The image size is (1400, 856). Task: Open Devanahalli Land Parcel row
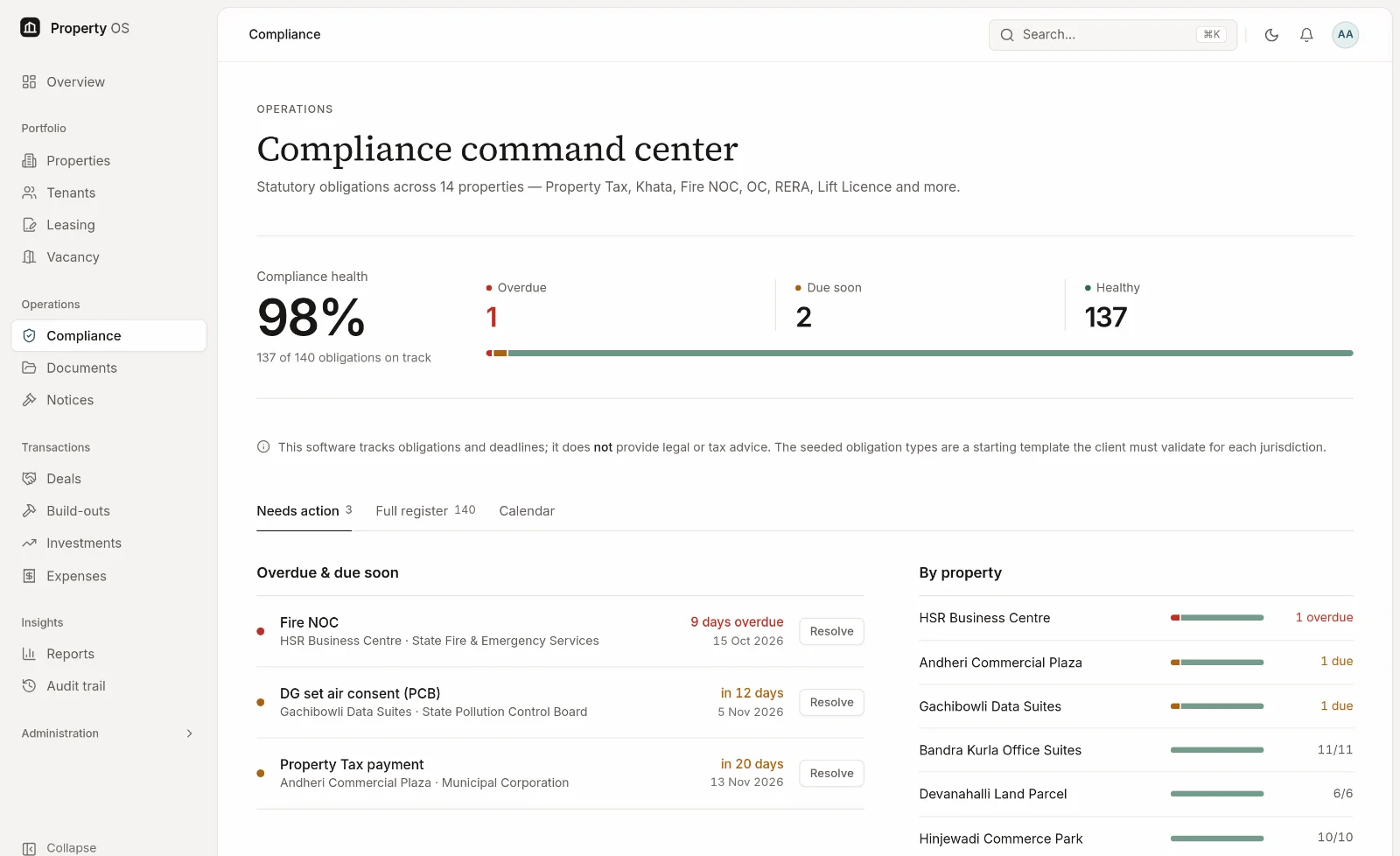pyautogui.click(x=1136, y=794)
